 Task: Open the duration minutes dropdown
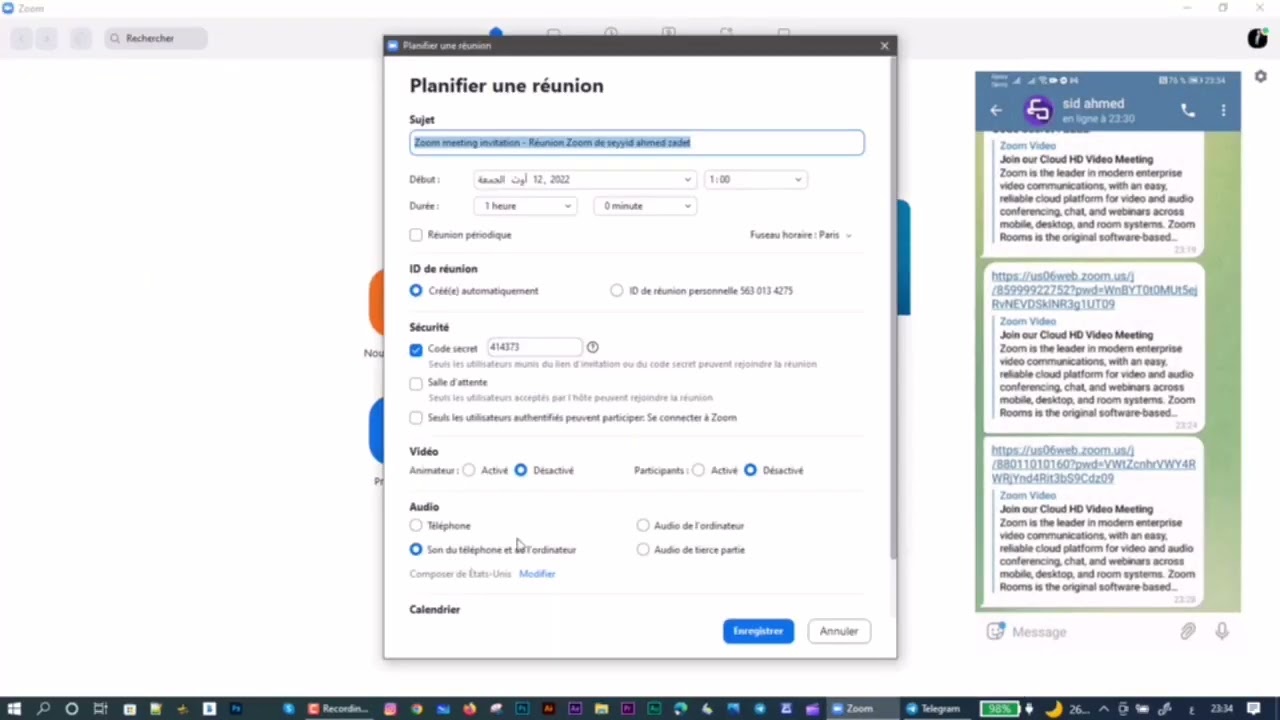click(645, 206)
